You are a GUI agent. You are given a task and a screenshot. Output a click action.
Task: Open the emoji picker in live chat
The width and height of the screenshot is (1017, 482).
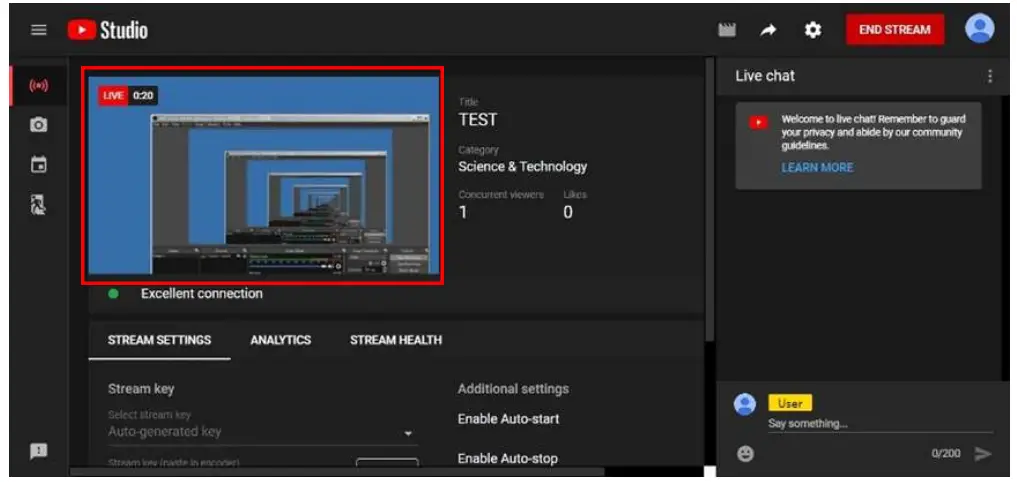(x=745, y=453)
